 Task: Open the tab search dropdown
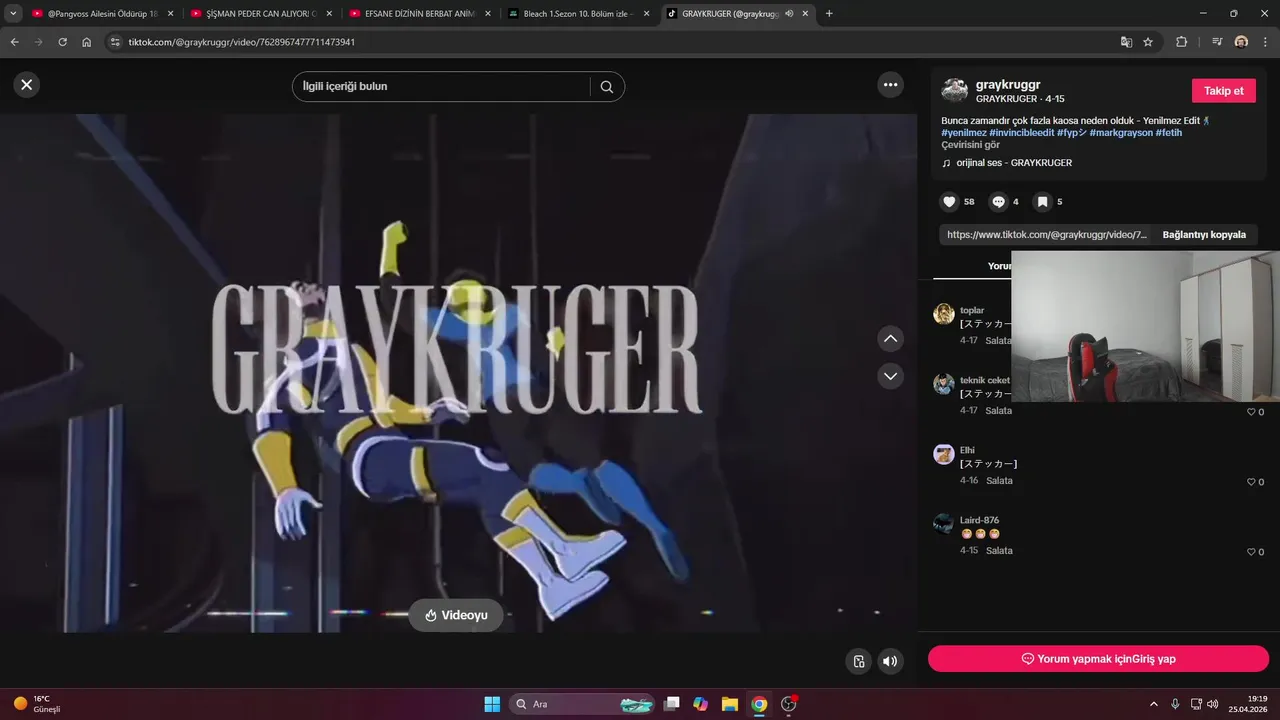(13, 14)
